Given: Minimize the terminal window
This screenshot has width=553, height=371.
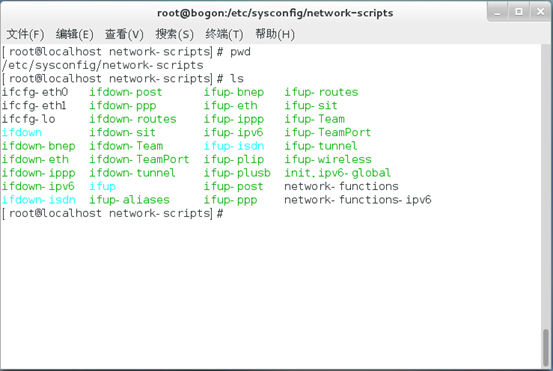Looking at the screenshot, I should point(497,12).
